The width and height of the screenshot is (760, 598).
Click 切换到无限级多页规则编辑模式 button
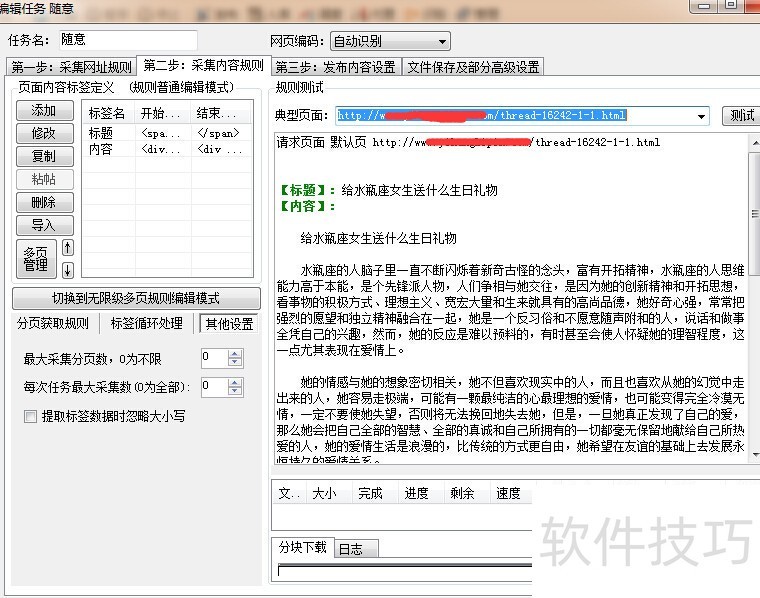135,298
